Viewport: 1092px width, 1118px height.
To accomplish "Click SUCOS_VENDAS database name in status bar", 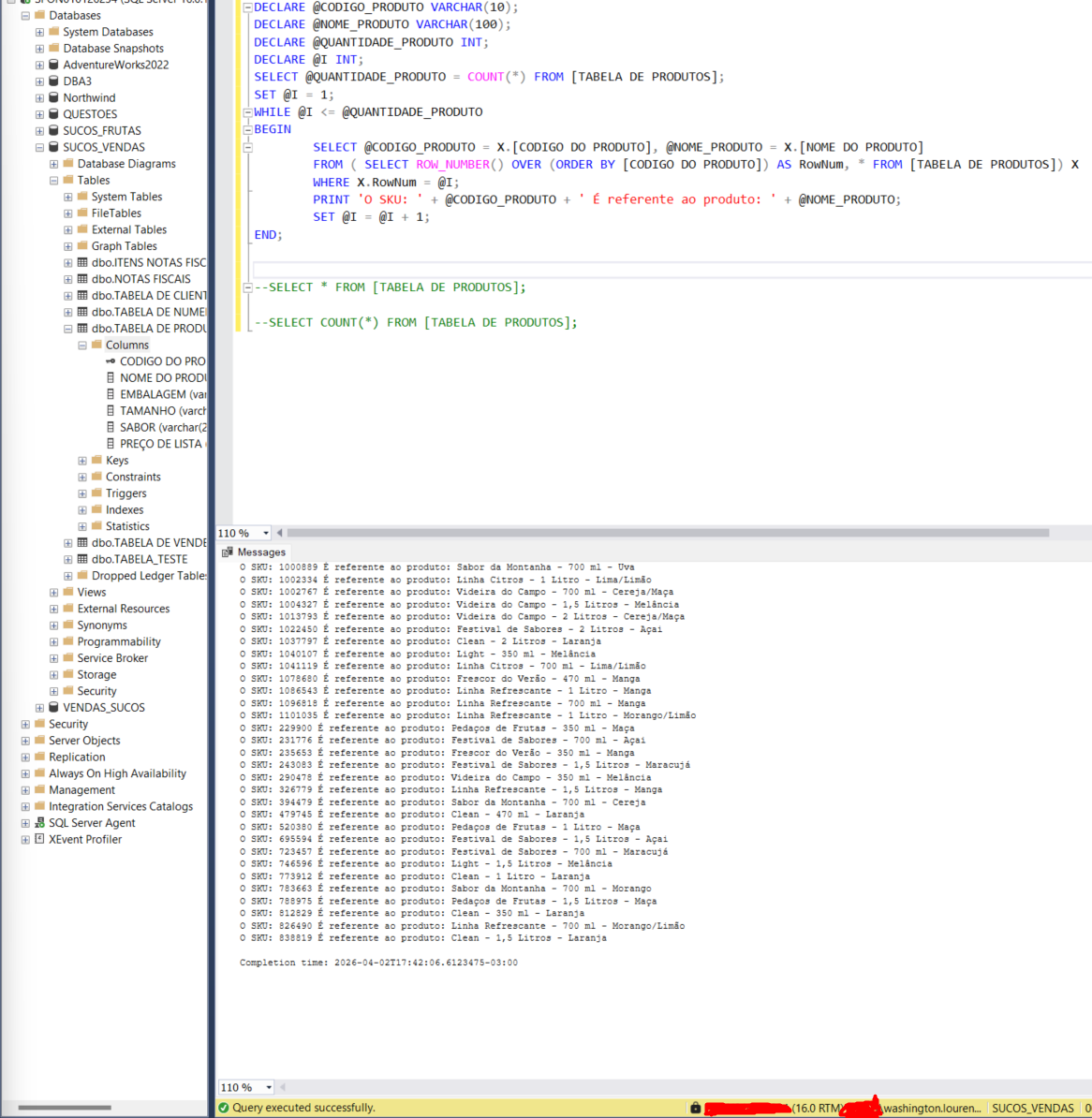I will [x=1032, y=1108].
